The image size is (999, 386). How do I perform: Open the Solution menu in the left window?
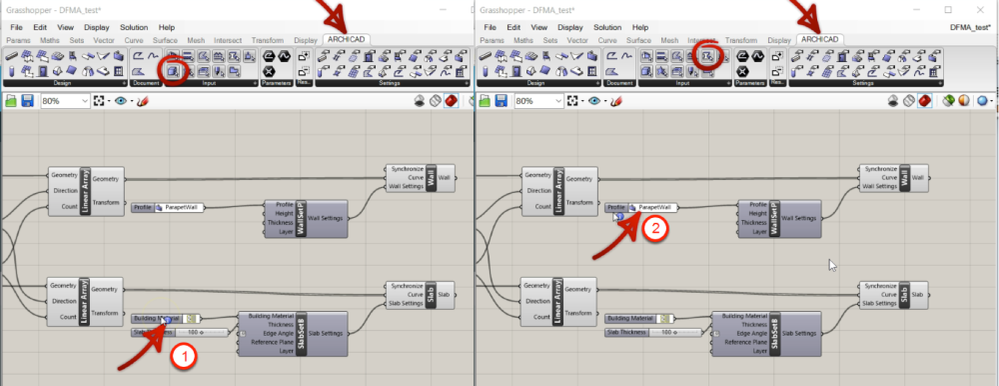point(130,27)
